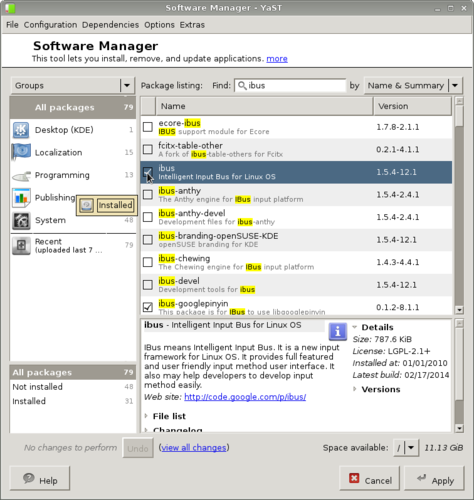
Task: Select the All packages group
Action: pos(73,107)
